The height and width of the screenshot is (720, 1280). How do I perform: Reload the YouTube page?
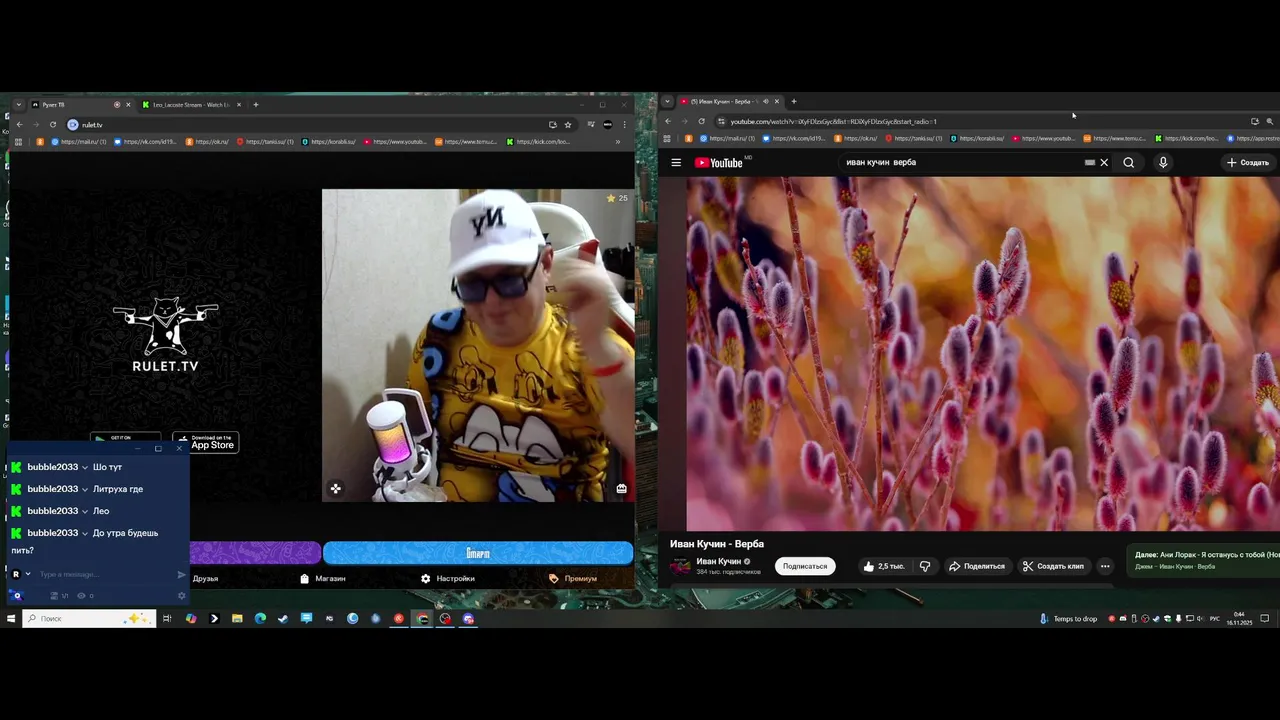(x=701, y=121)
